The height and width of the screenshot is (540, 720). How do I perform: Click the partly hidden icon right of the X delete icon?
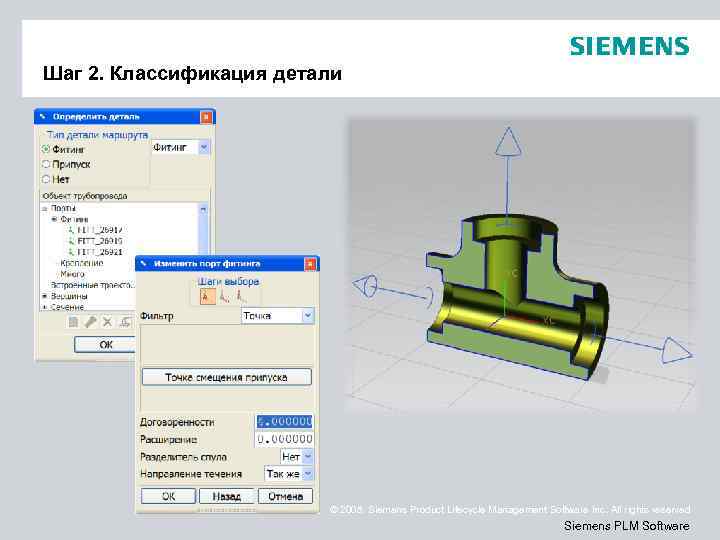tap(126, 322)
